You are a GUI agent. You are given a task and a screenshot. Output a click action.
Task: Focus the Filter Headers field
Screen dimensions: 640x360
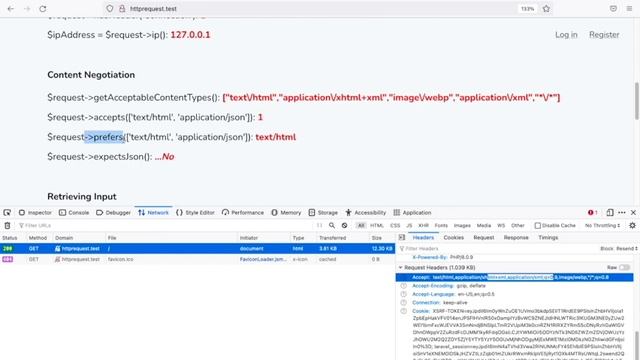tap(497, 249)
